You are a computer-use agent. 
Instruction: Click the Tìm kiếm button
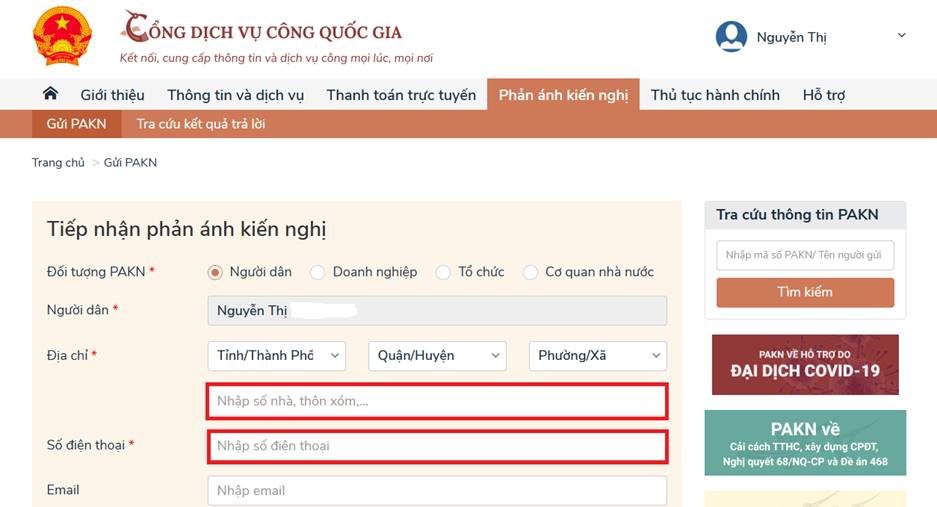tap(805, 292)
